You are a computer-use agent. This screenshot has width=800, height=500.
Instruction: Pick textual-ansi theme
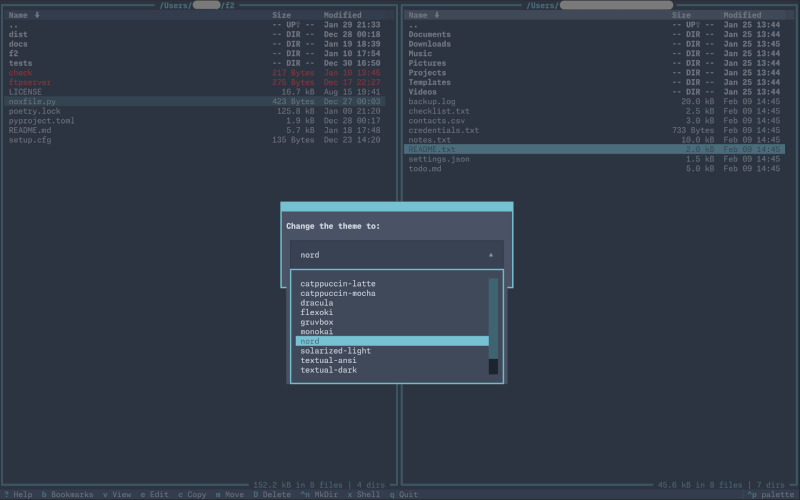click(x=392, y=360)
